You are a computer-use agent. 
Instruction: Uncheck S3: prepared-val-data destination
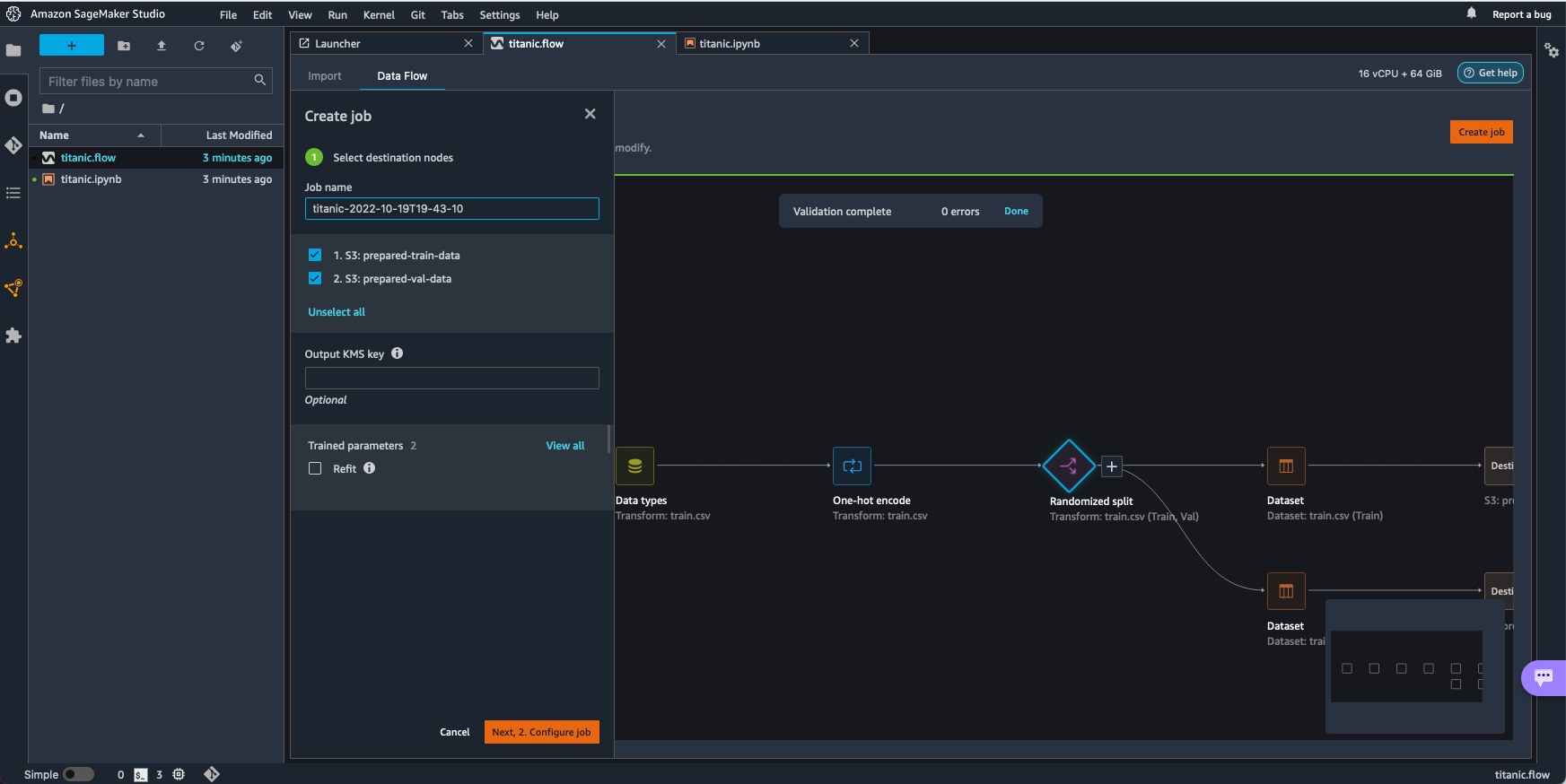tap(315, 278)
